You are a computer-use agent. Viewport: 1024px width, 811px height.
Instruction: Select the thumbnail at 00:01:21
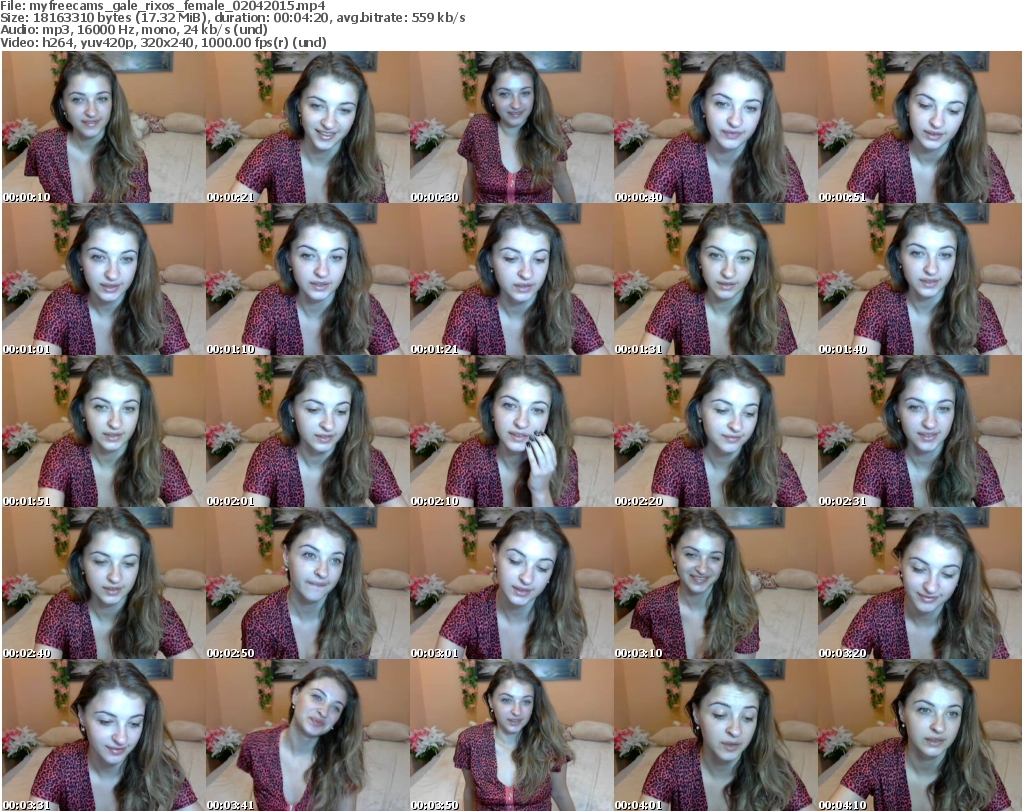(x=511, y=280)
